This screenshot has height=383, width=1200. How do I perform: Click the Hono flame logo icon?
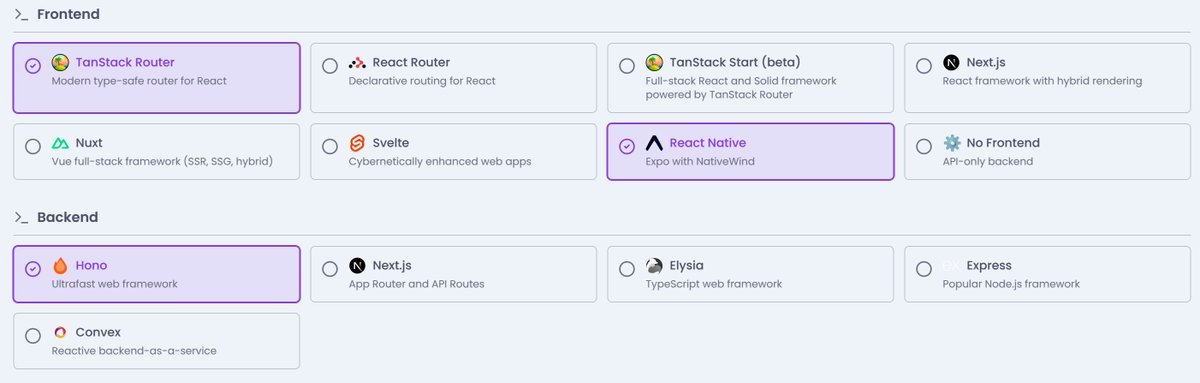click(60, 266)
